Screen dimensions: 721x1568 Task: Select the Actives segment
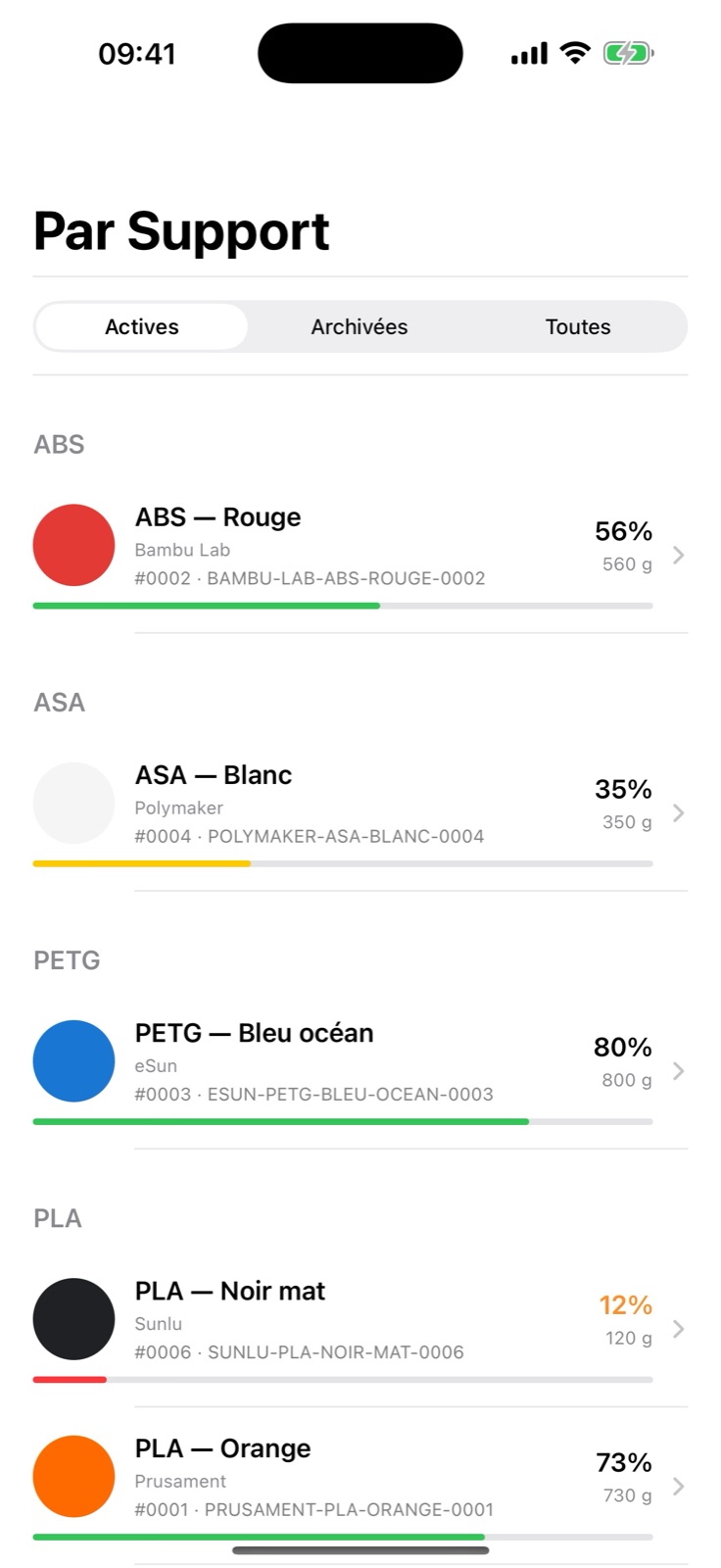pyautogui.click(x=142, y=326)
